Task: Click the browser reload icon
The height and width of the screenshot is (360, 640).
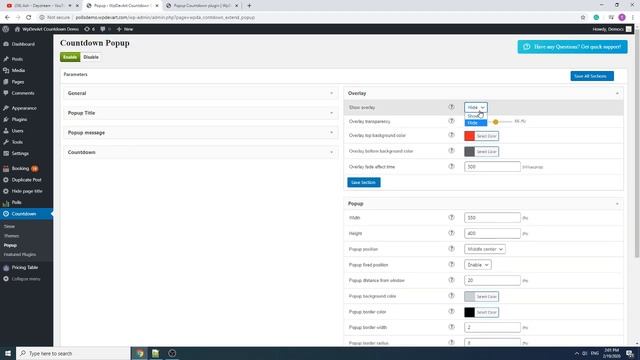Action: point(29,18)
